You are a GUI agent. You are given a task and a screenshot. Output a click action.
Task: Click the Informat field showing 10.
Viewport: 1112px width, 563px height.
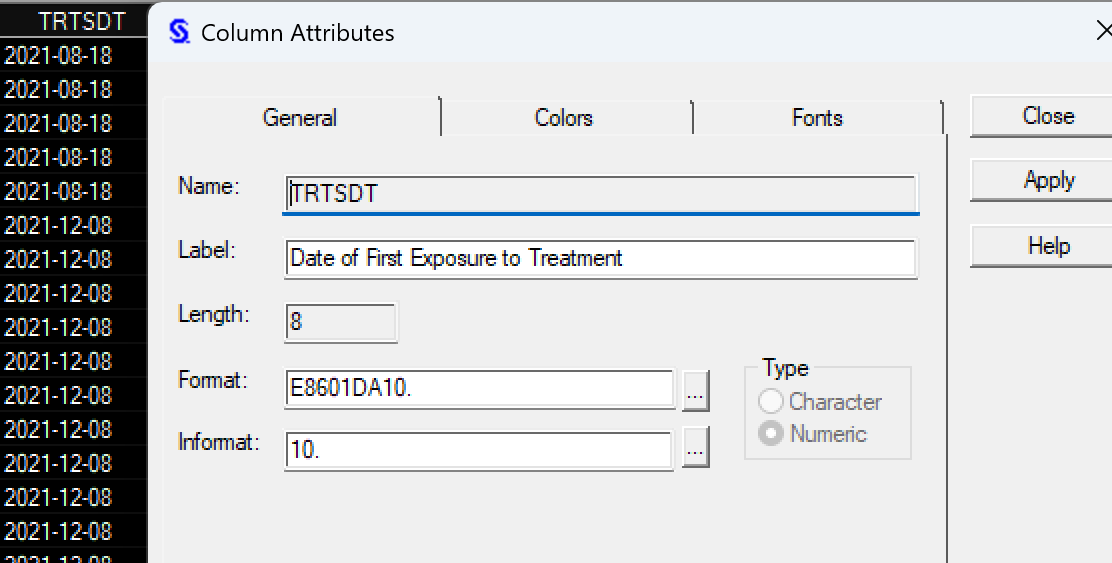pyautogui.click(x=479, y=449)
